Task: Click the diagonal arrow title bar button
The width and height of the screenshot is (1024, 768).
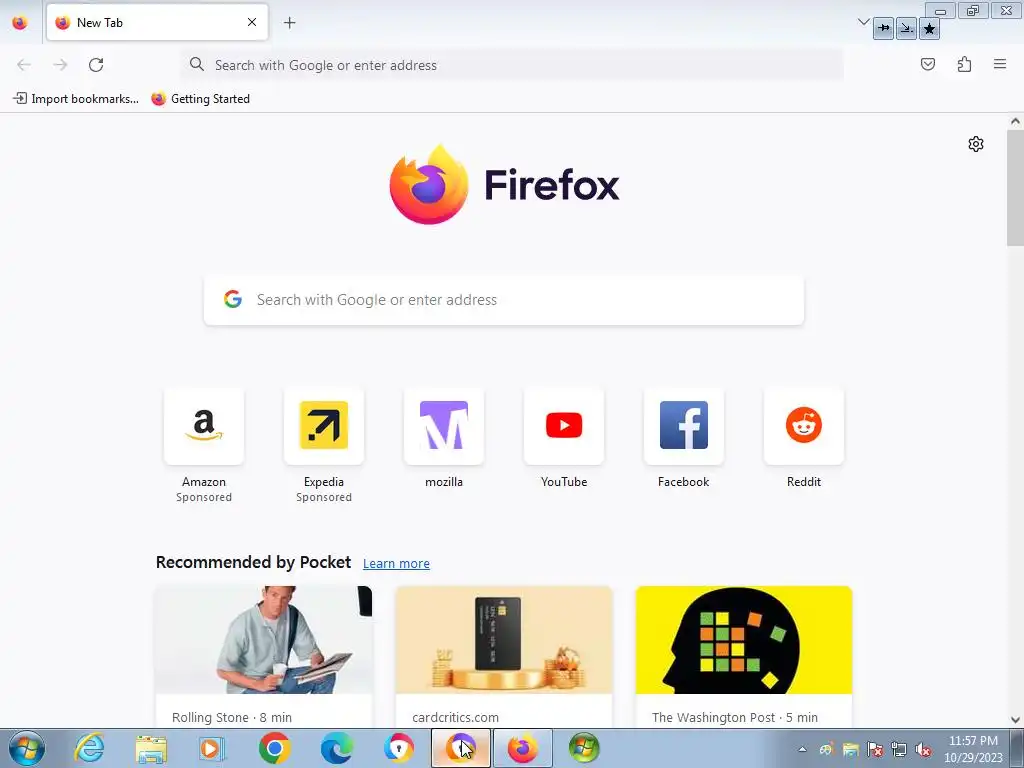Action: [x=906, y=28]
